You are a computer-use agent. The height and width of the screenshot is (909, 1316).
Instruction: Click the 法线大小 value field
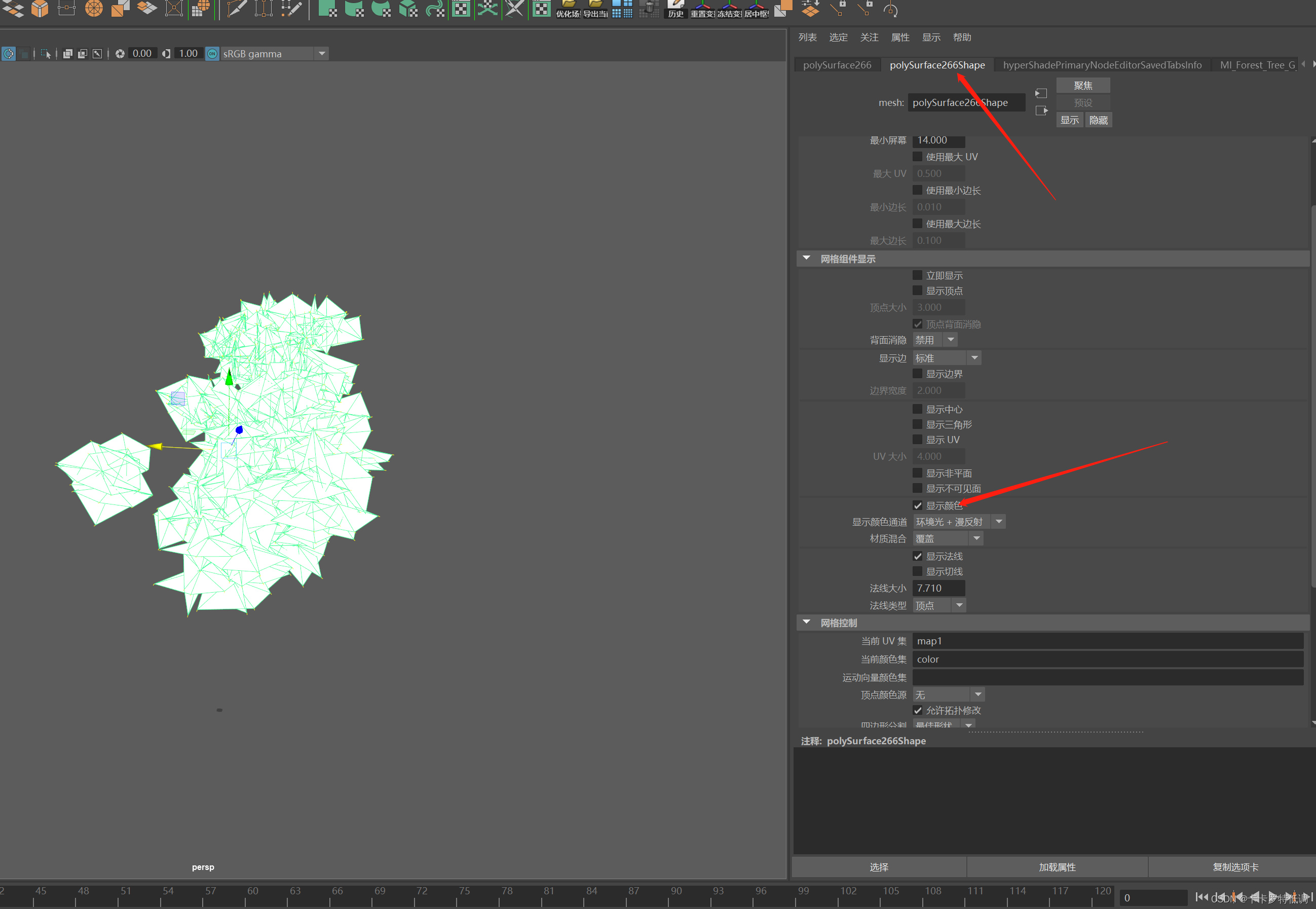tap(938, 589)
